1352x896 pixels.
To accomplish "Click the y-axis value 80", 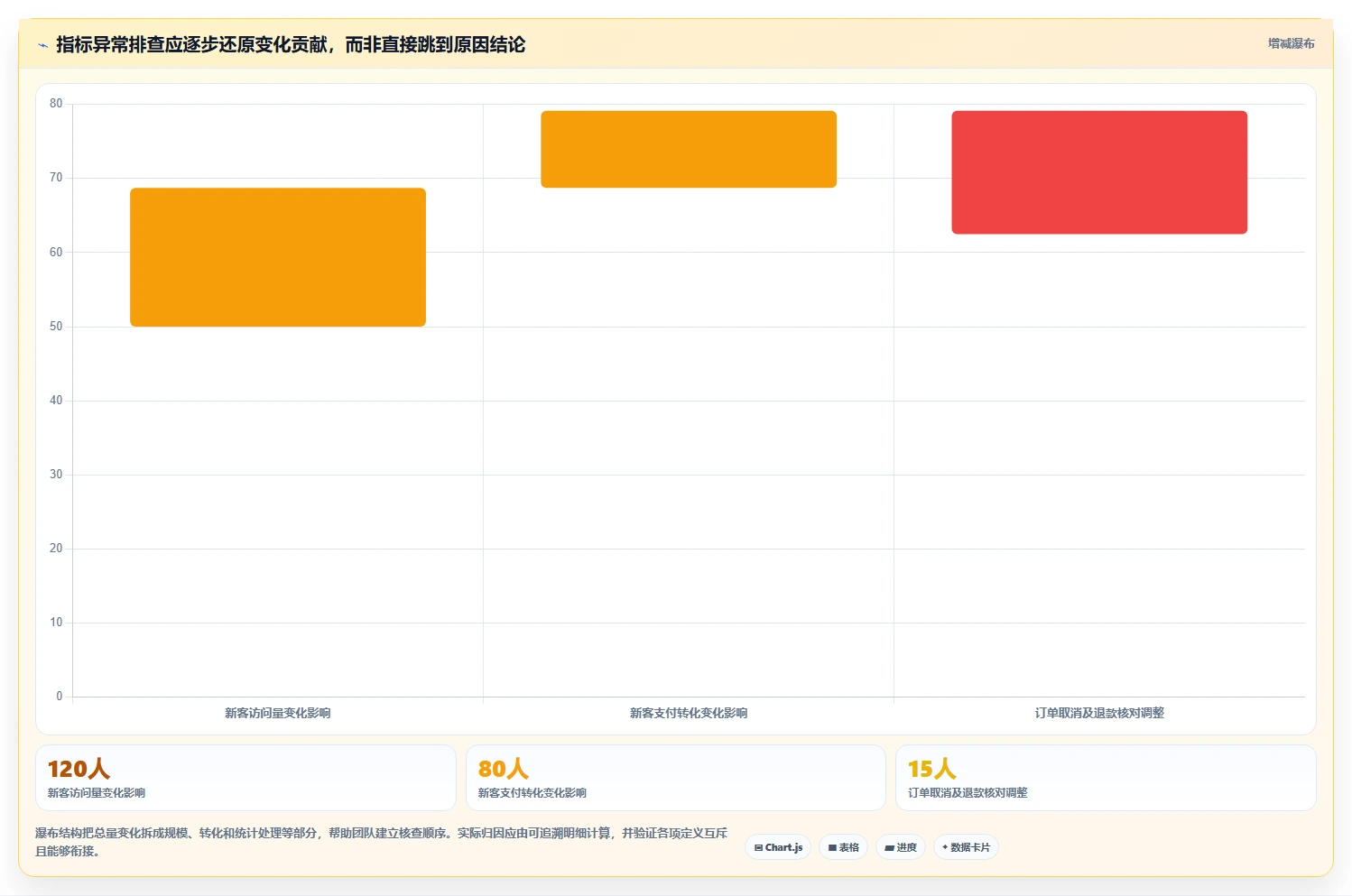I will [56, 104].
